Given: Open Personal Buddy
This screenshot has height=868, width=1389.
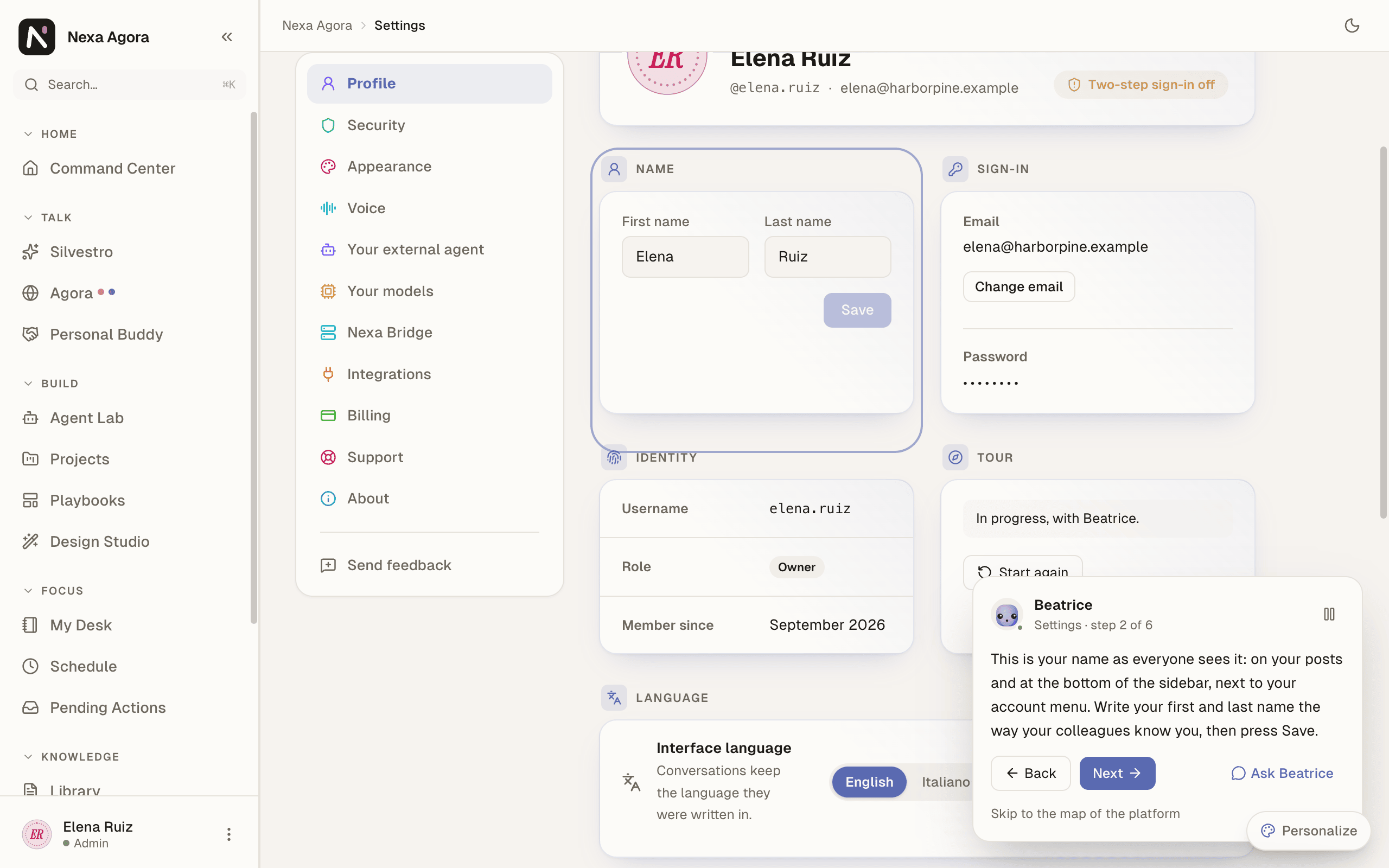Looking at the screenshot, I should pyautogui.click(x=129, y=334).
